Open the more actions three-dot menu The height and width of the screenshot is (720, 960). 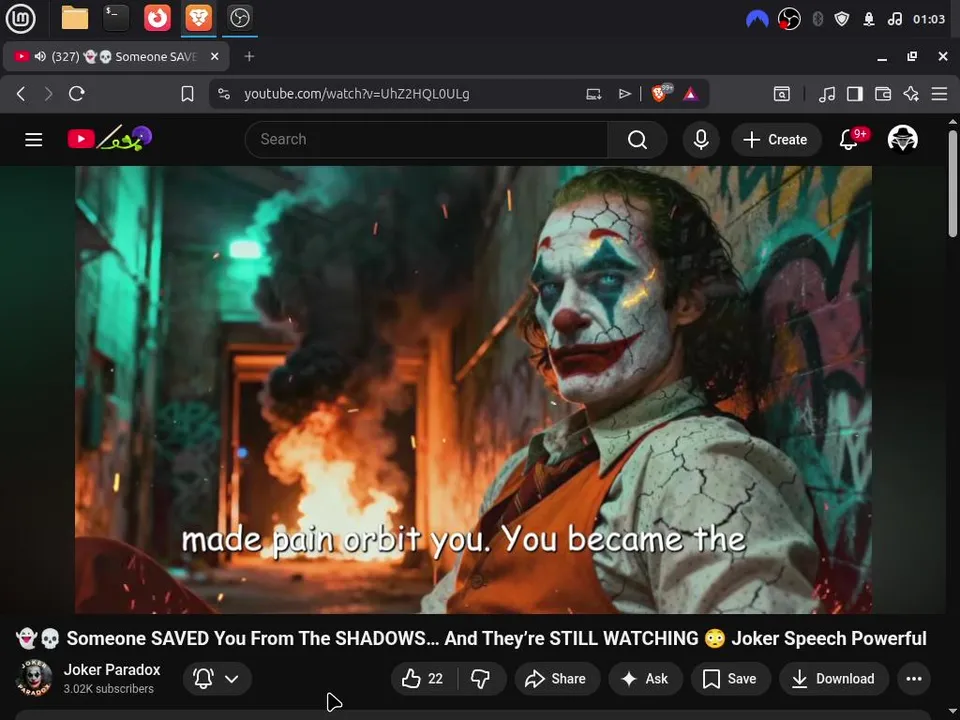[913, 678]
